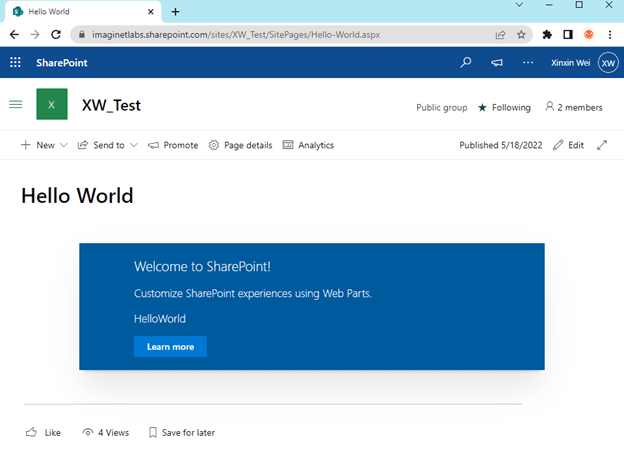View the 2 members list

pos(573,107)
